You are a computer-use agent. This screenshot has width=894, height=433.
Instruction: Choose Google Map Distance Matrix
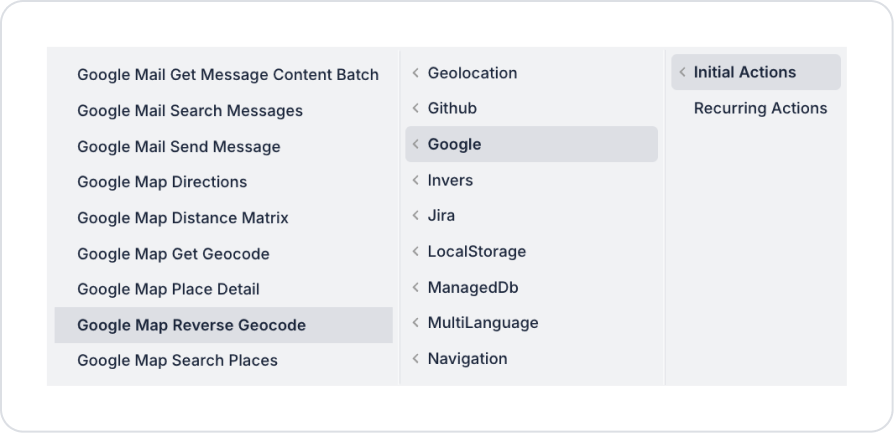click(183, 218)
